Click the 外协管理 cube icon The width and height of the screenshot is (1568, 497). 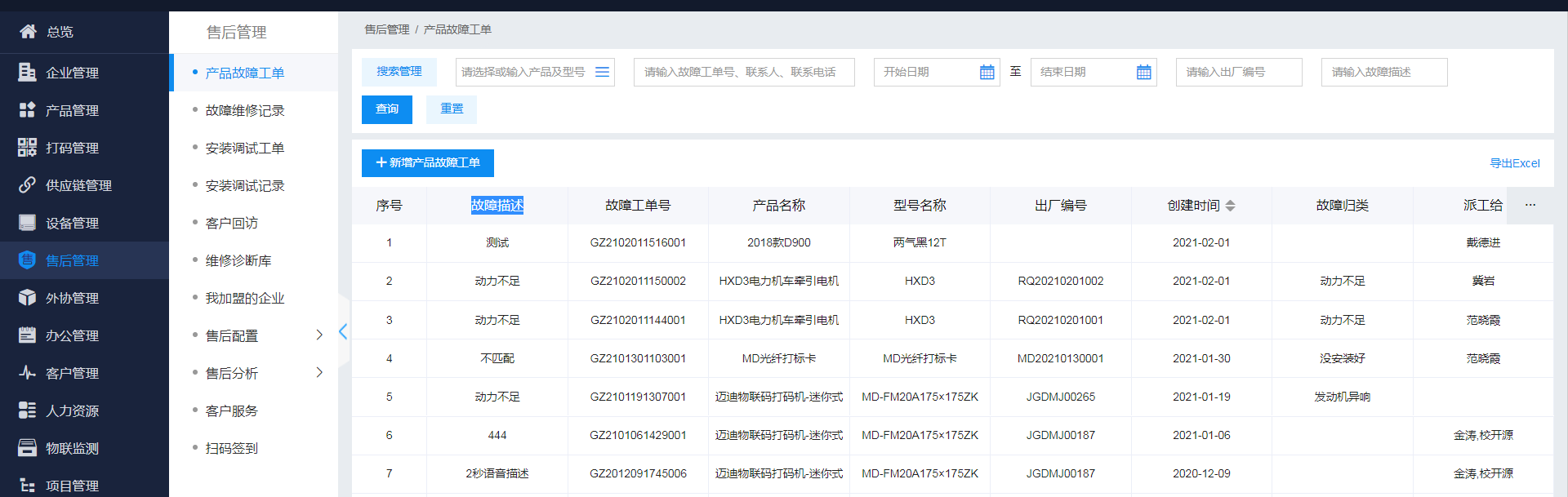pos(27,298)
